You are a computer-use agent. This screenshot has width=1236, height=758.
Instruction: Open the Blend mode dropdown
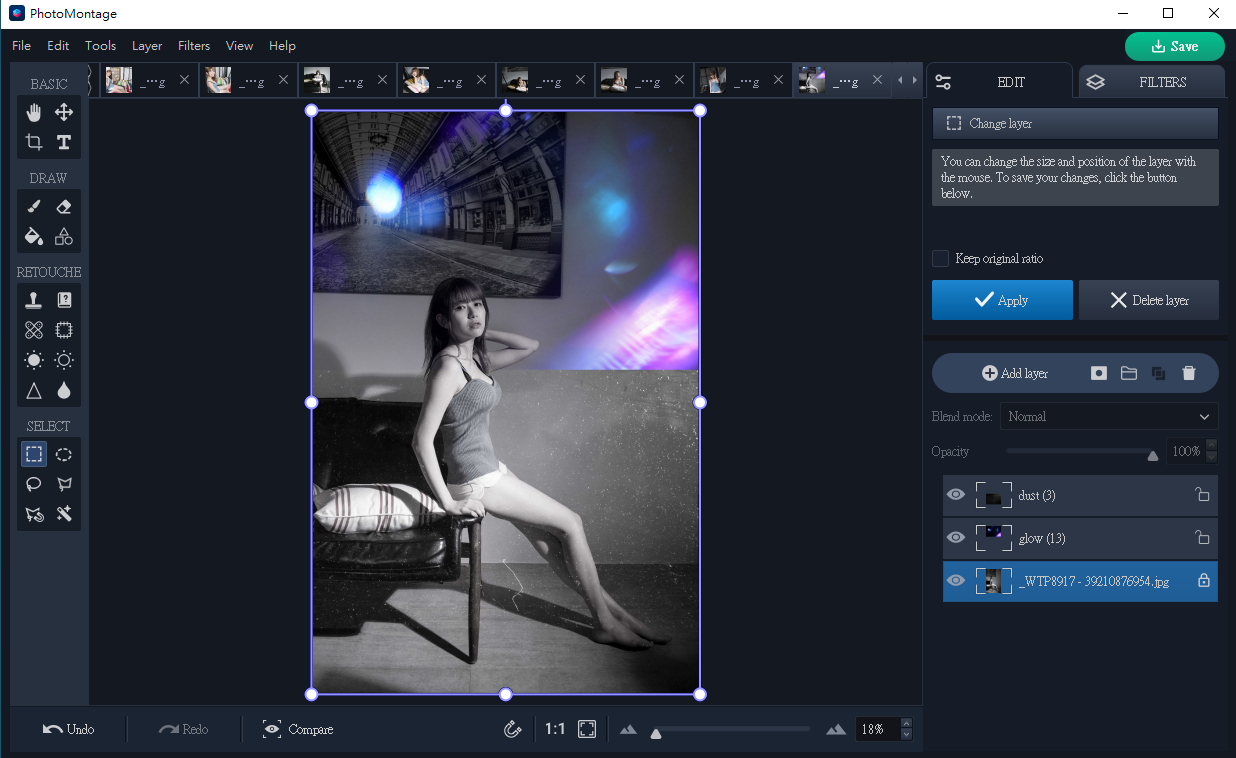[x=1109, y=416]
